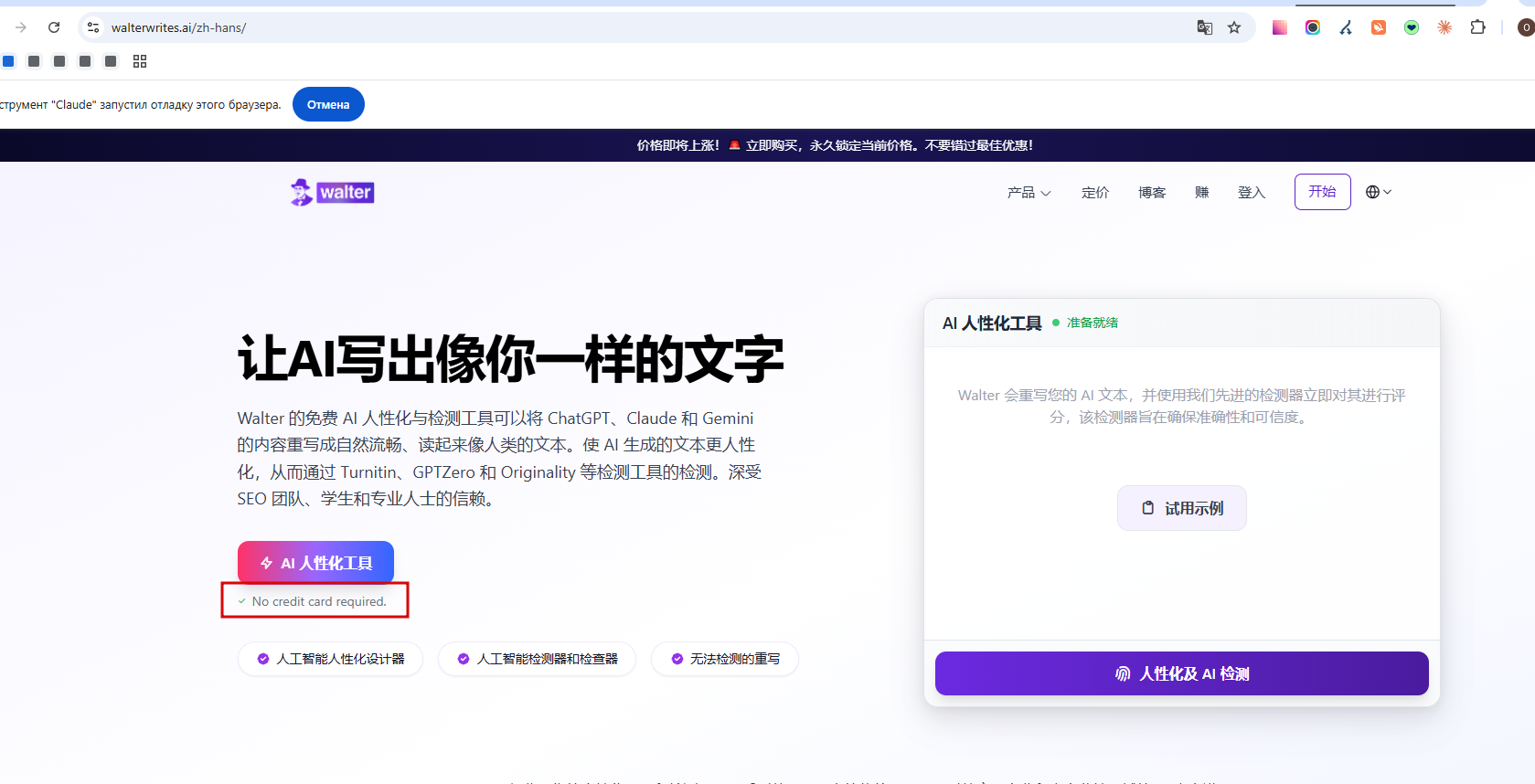Viewport: 1535px width, 784px height.
Task: Click the blue bookmark in the bookmarks bar
Action: point(8,61)
